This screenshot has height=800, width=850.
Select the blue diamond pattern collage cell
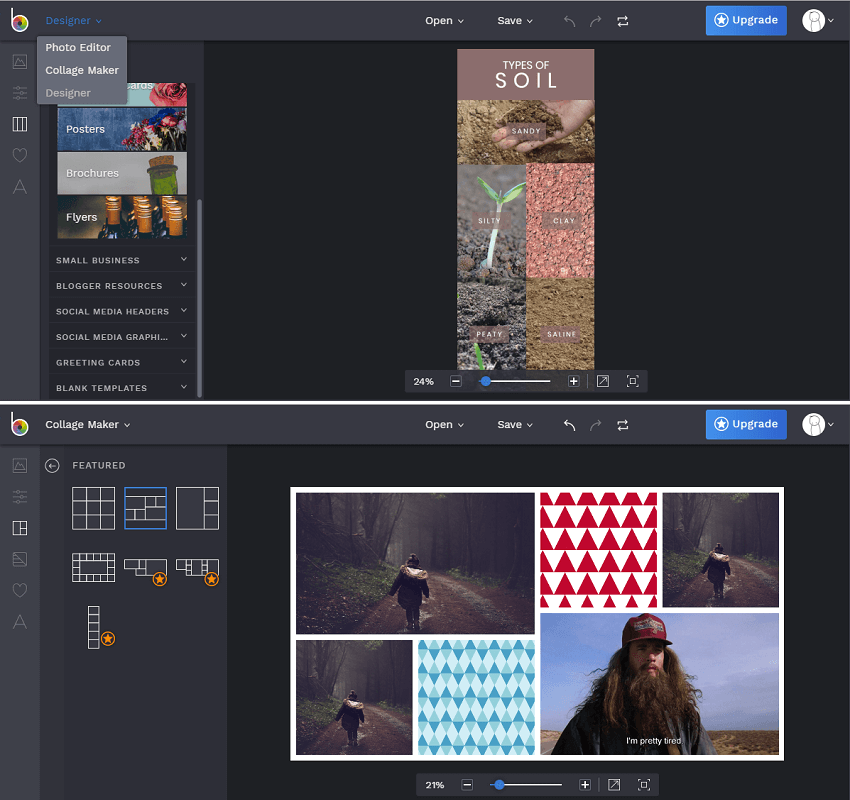click(x=476, y=698)
